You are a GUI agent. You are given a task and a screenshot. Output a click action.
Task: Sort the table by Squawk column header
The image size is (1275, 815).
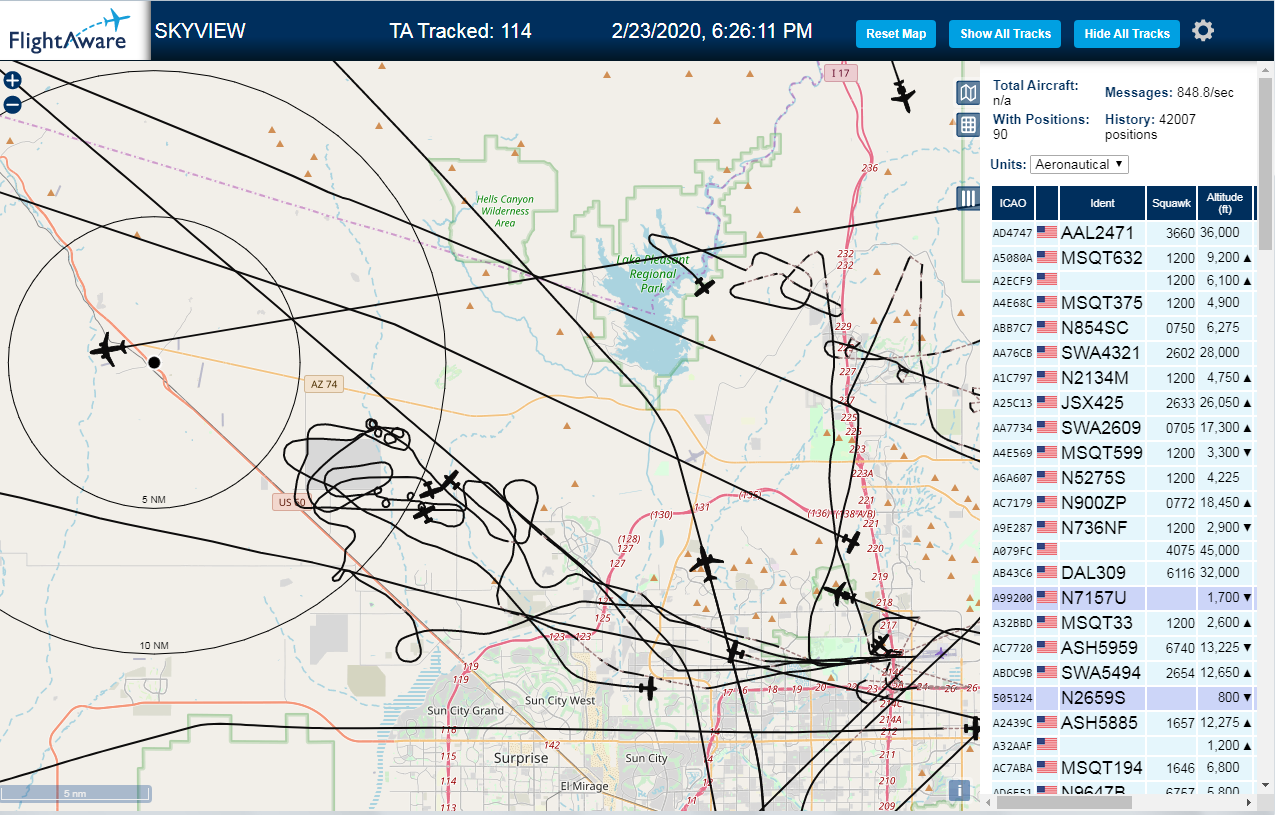pos(1171,203)
